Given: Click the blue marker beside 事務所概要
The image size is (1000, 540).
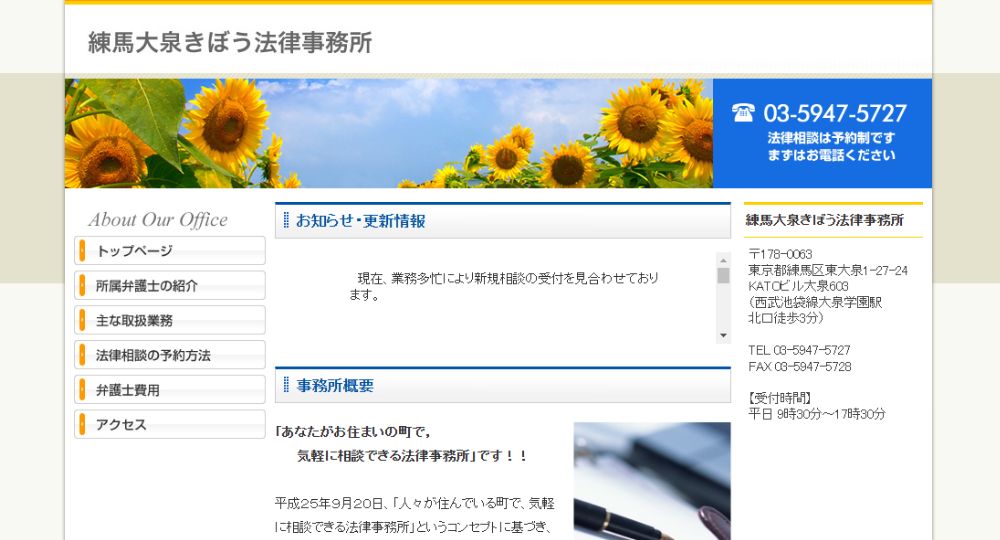Looking at the screenshot, I should (286, 385).
